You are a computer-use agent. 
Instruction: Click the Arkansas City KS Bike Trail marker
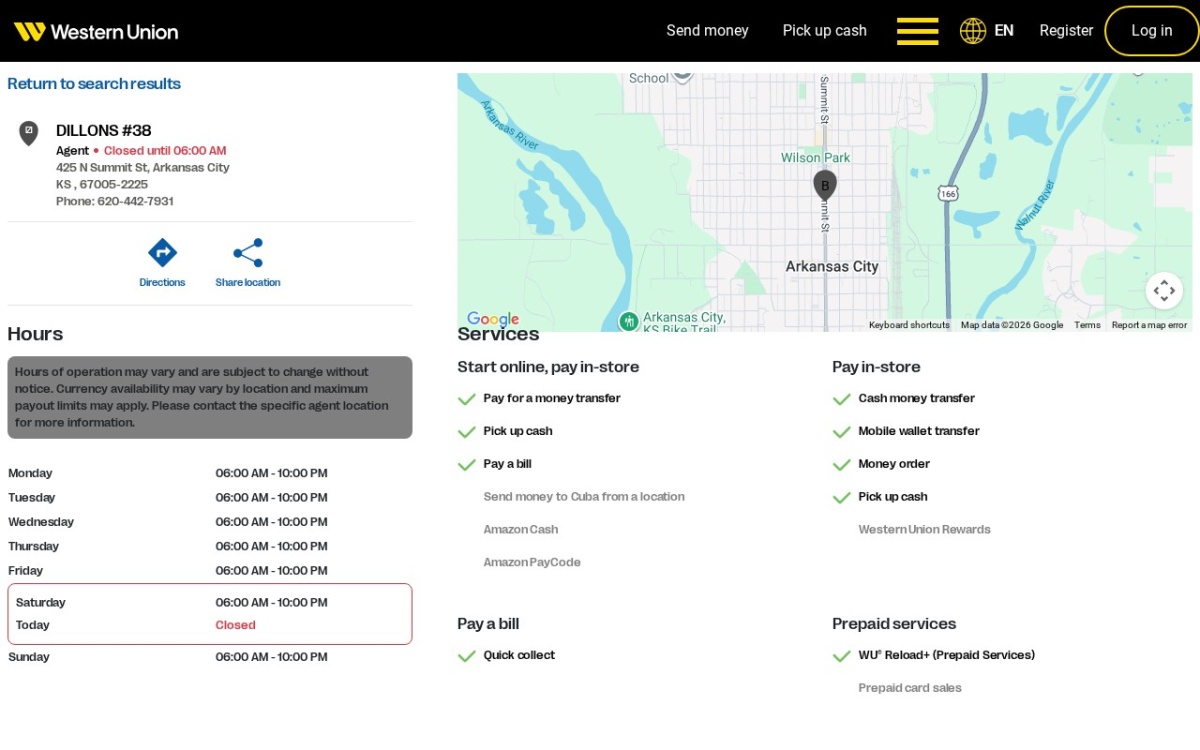tap(628, 321)
